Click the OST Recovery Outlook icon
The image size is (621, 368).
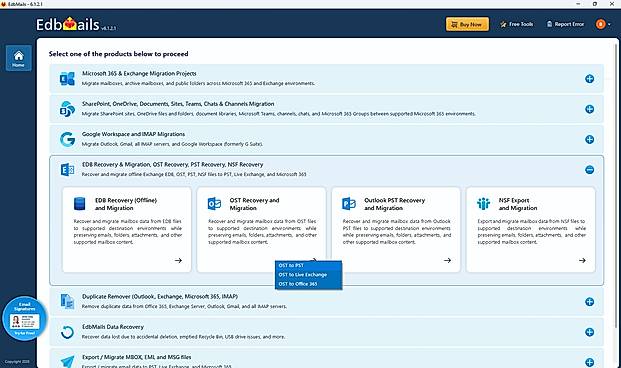[x=214, y=204]
